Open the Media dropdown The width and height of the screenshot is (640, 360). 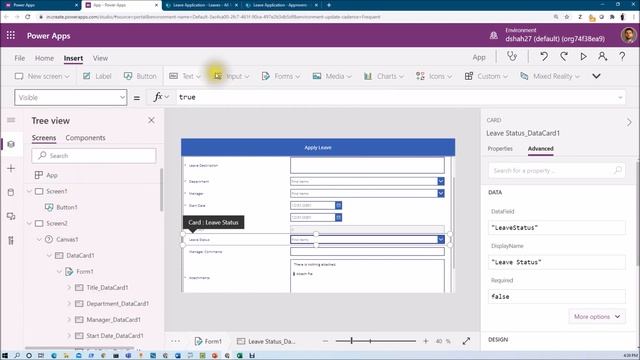[332, 76]
